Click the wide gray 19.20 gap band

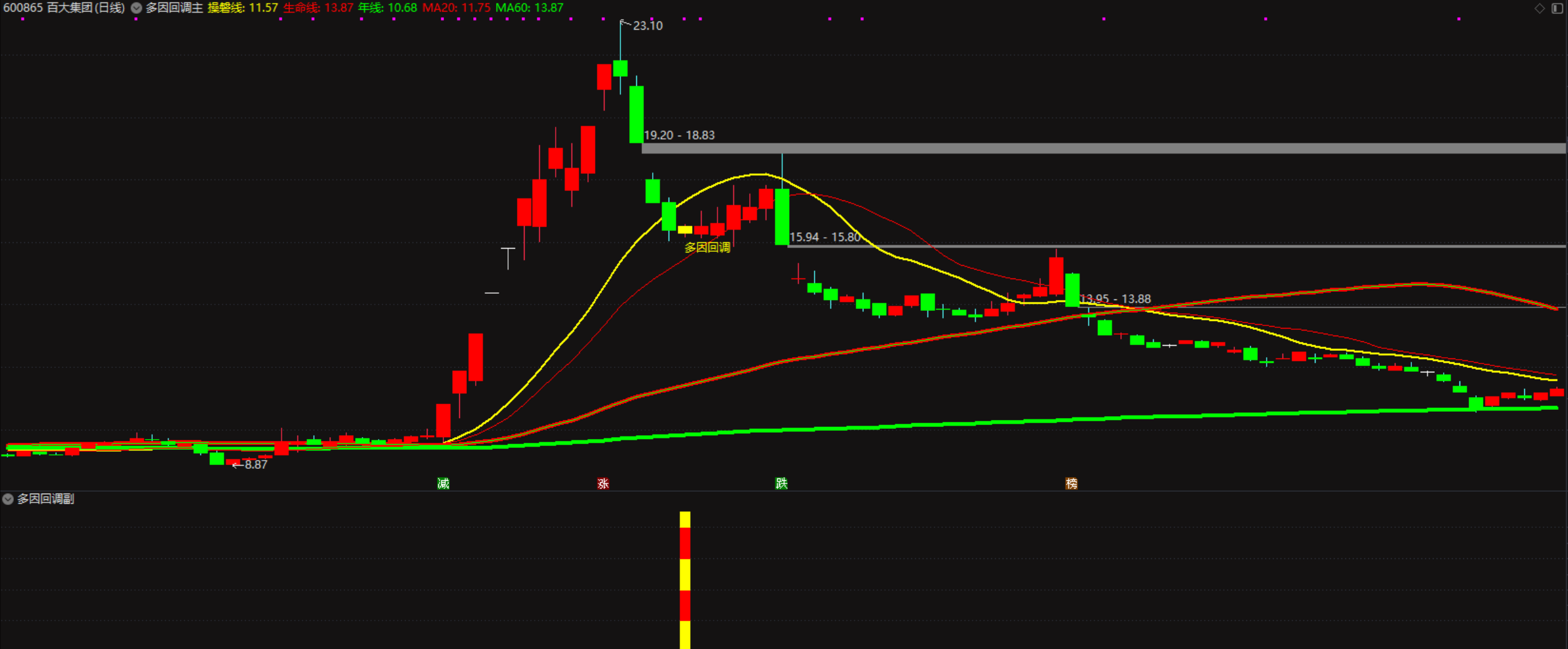(1104, 148)
